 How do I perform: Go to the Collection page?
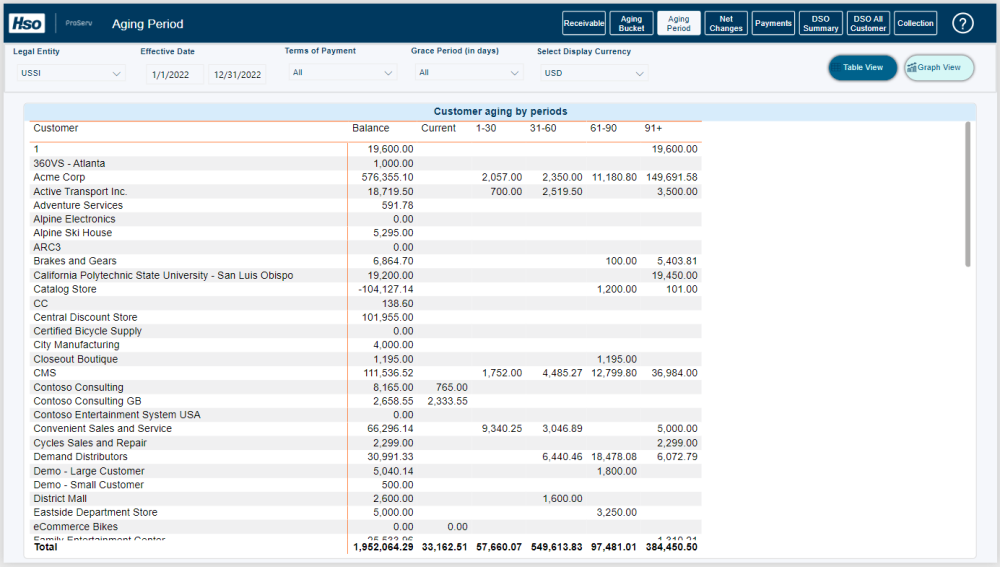point(915,23)
